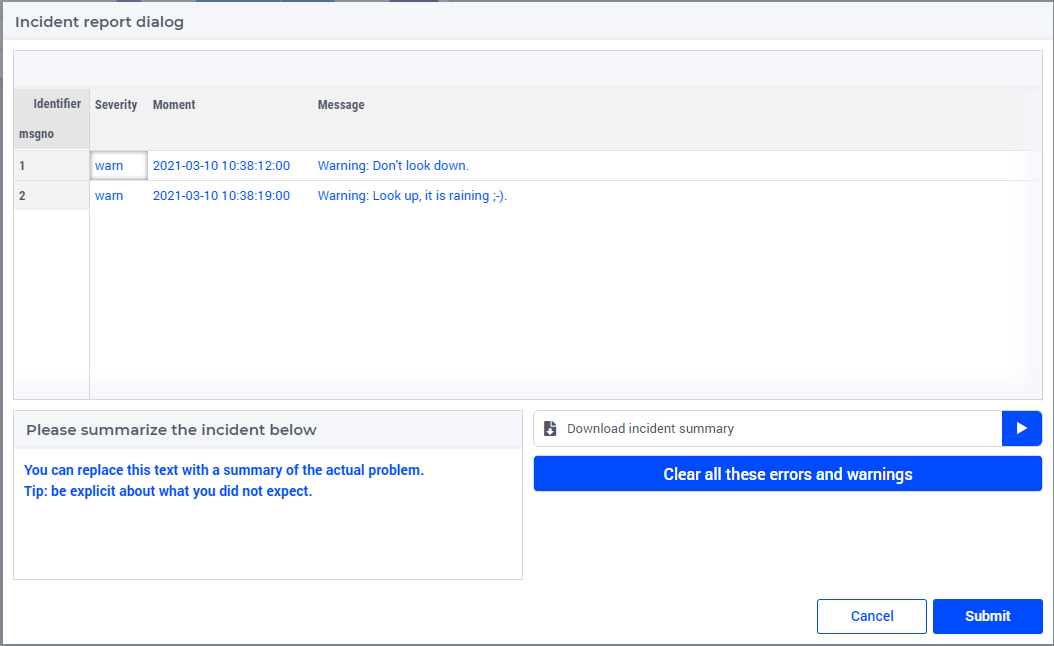Select the warn severity cell in row 1
The height and width of the screenshot is (646, 1054).
click(118, 165)
